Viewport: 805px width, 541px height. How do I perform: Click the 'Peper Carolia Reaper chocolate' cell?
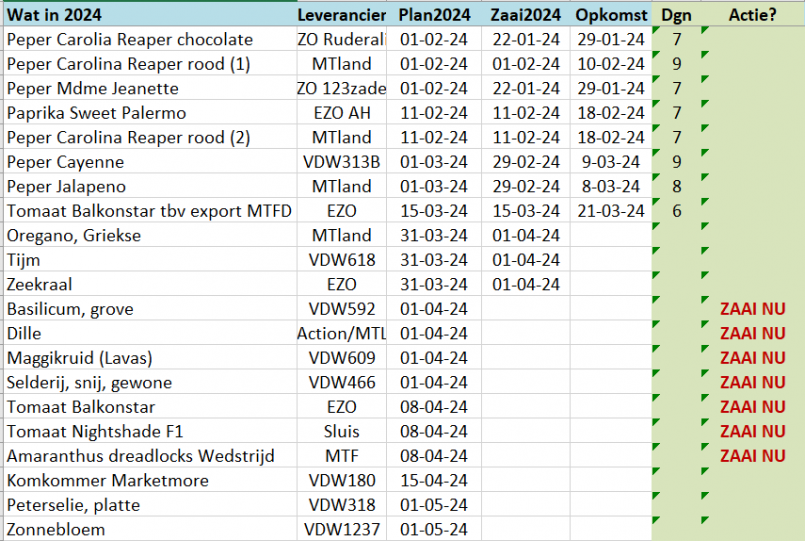coord(130,40)
